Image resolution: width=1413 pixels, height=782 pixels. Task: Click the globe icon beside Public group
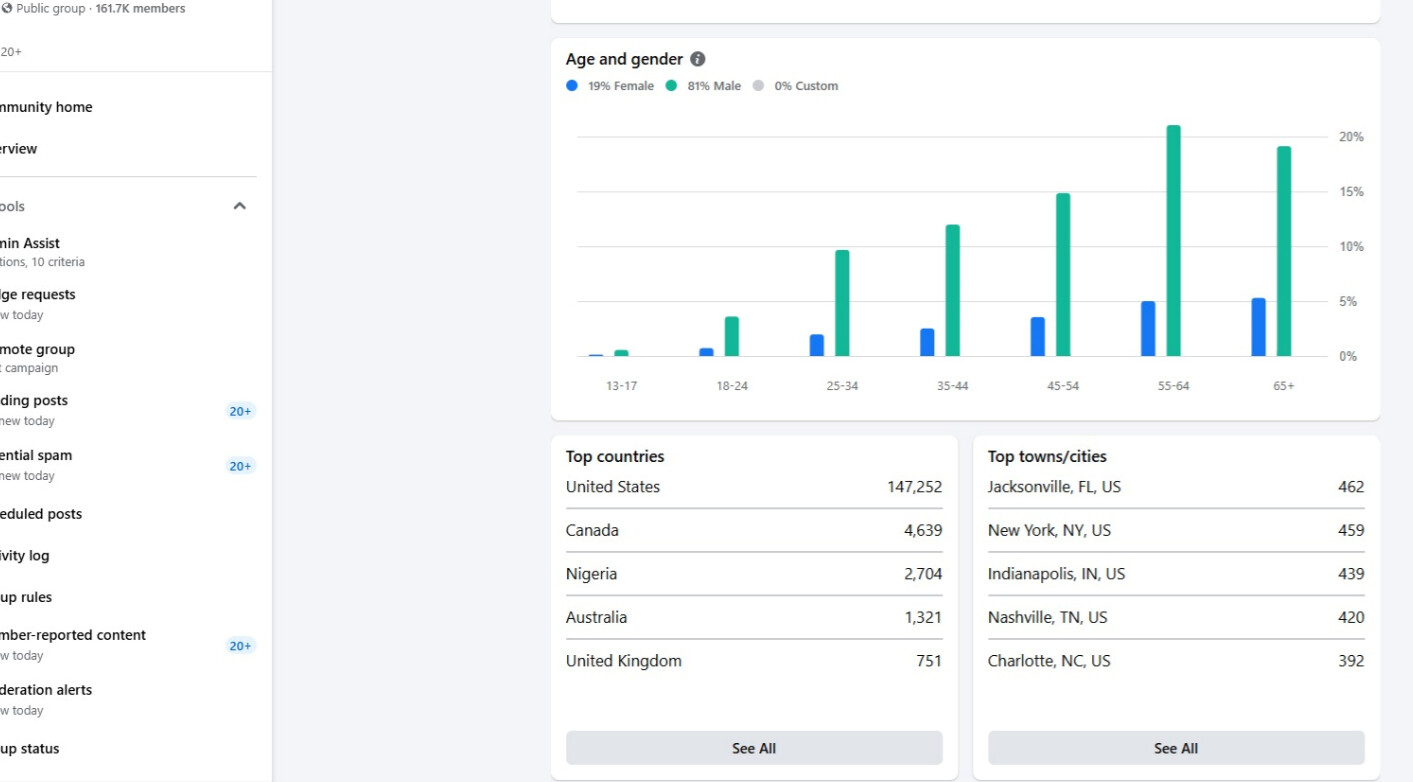pos(7,9)
